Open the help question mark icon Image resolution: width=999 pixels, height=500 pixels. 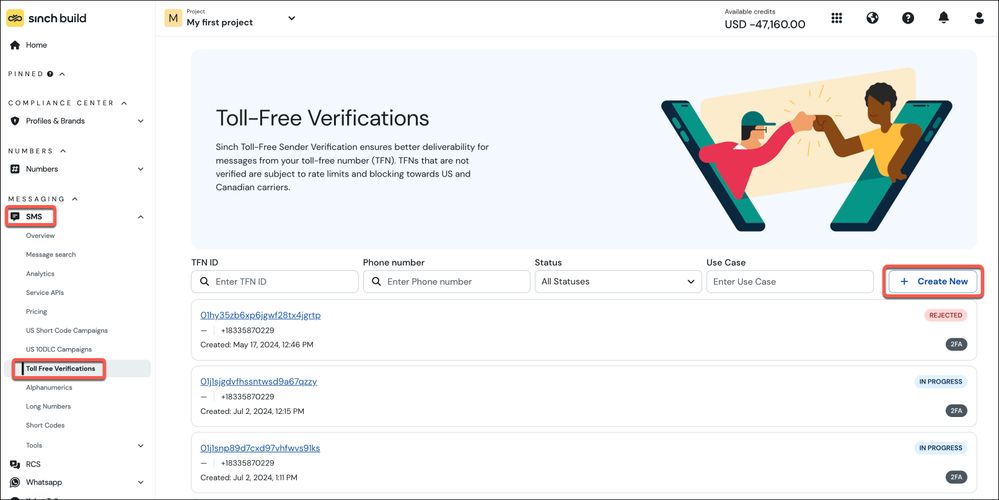(908, 18)
